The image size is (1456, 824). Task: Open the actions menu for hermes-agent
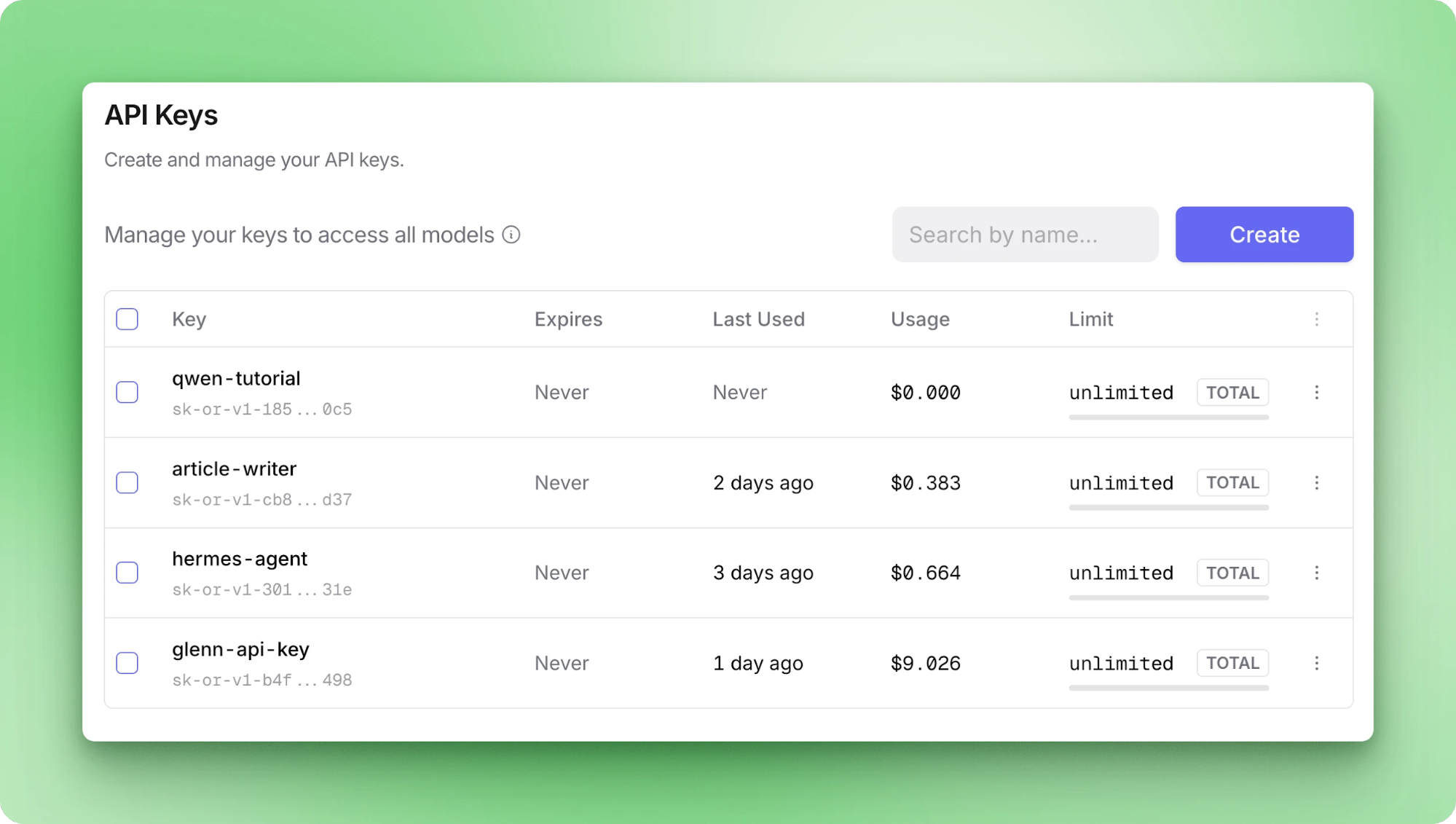1316,573
